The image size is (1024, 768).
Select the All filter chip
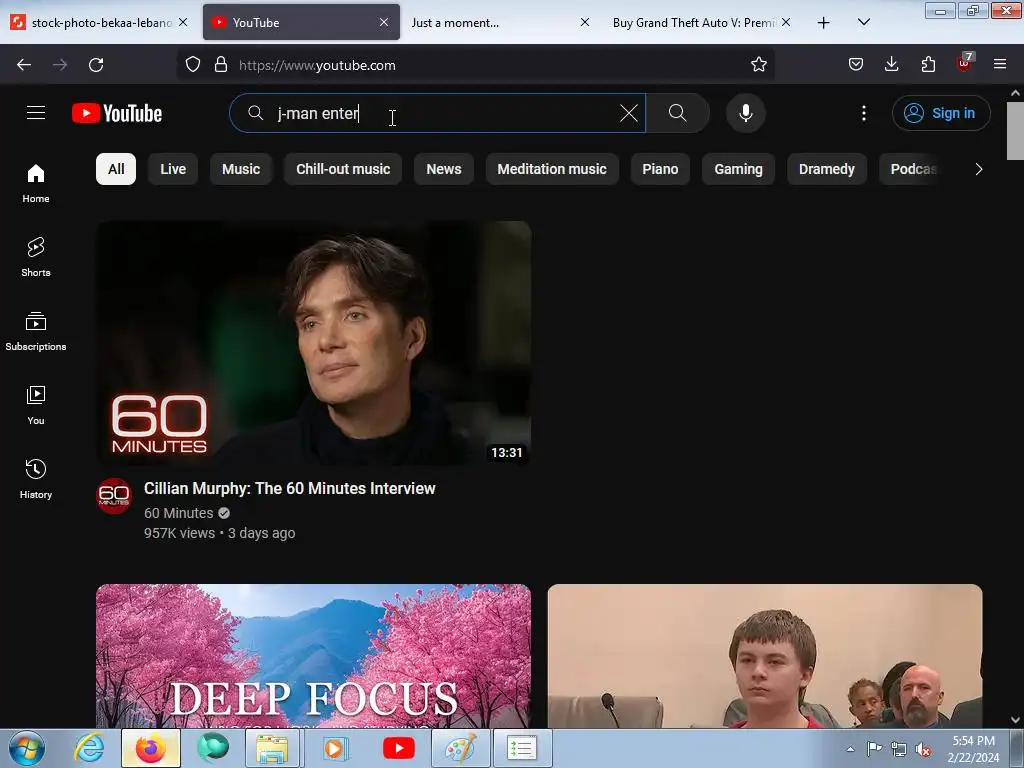click(116, 169)
